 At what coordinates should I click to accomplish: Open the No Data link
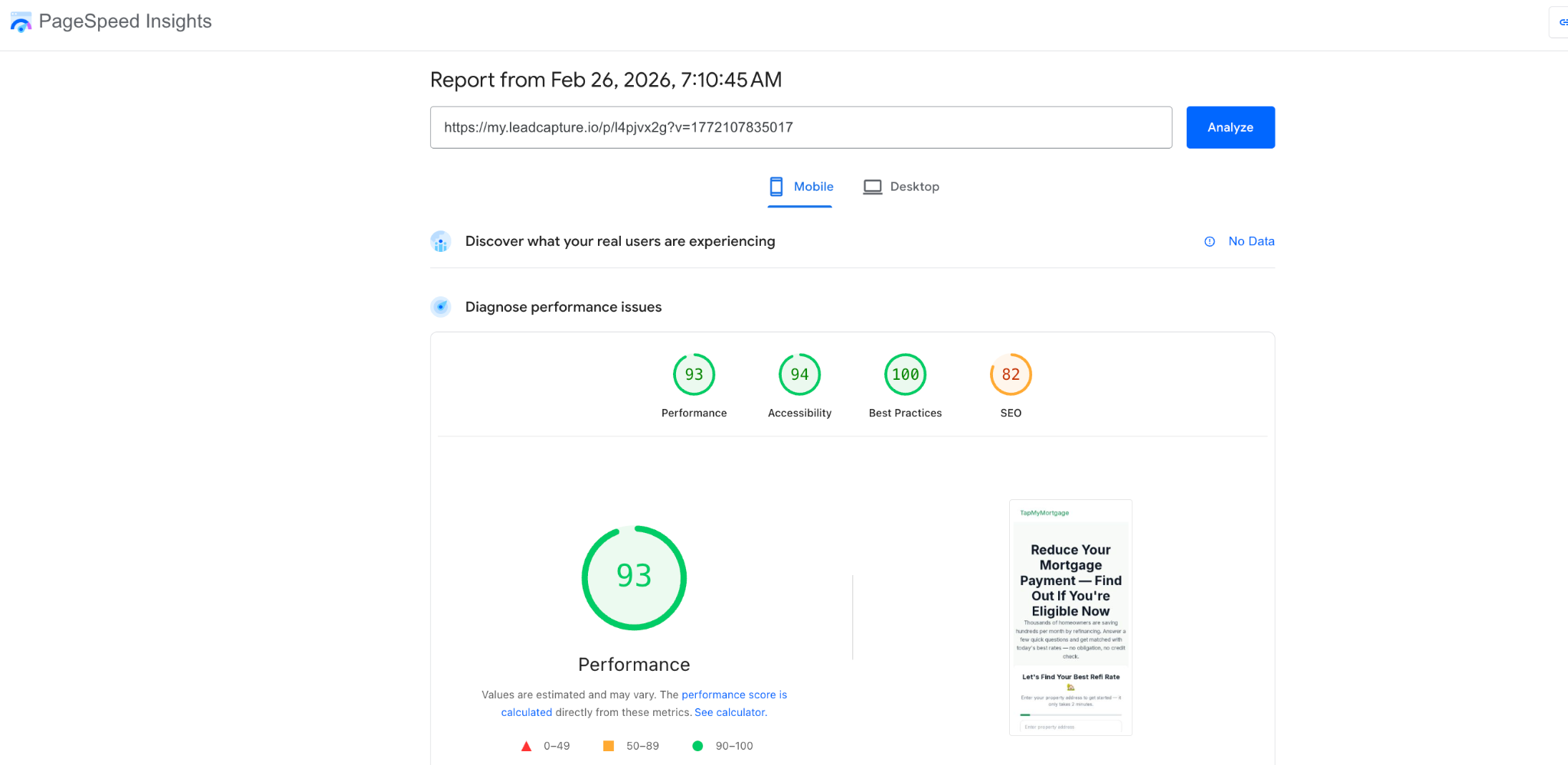pyautogui.click(x=1251, y=241)
